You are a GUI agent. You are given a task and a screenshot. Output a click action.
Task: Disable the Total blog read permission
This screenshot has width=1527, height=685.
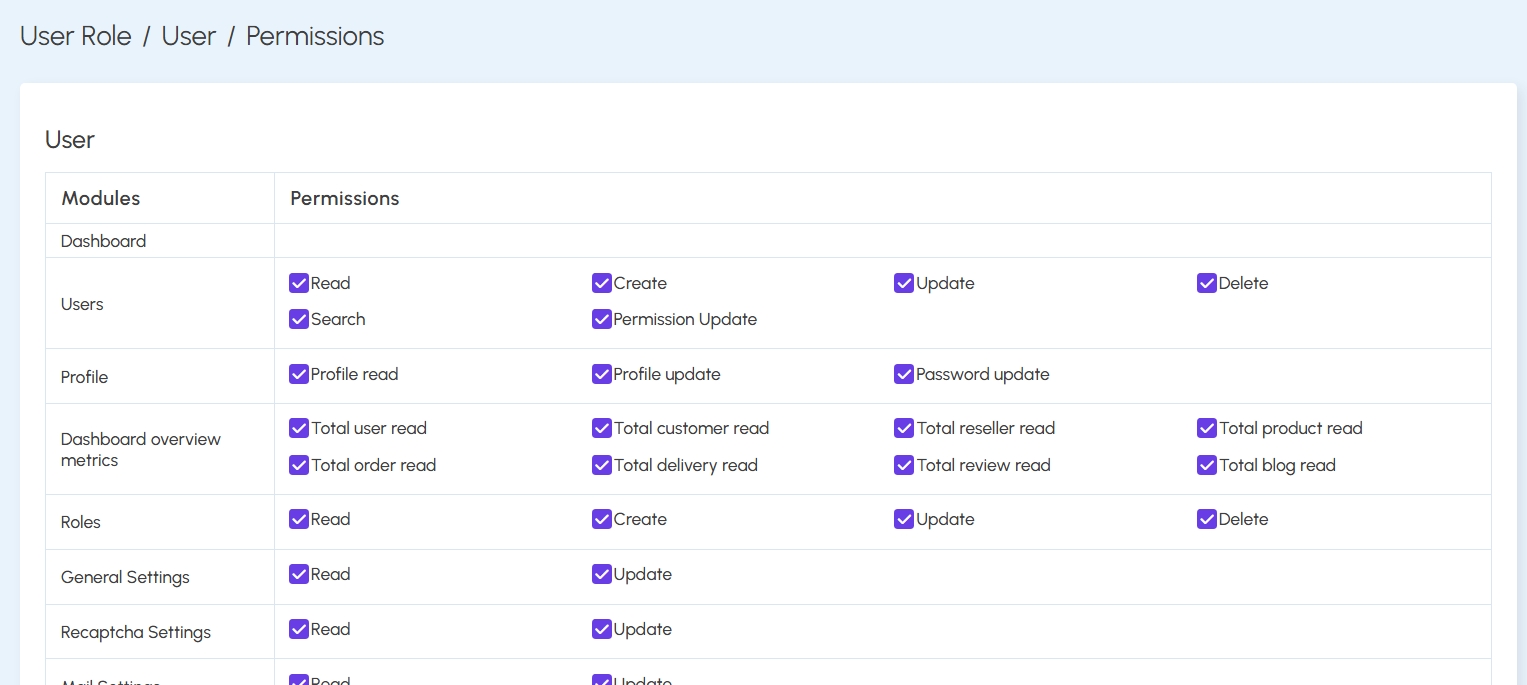[x=1207, y=465]
